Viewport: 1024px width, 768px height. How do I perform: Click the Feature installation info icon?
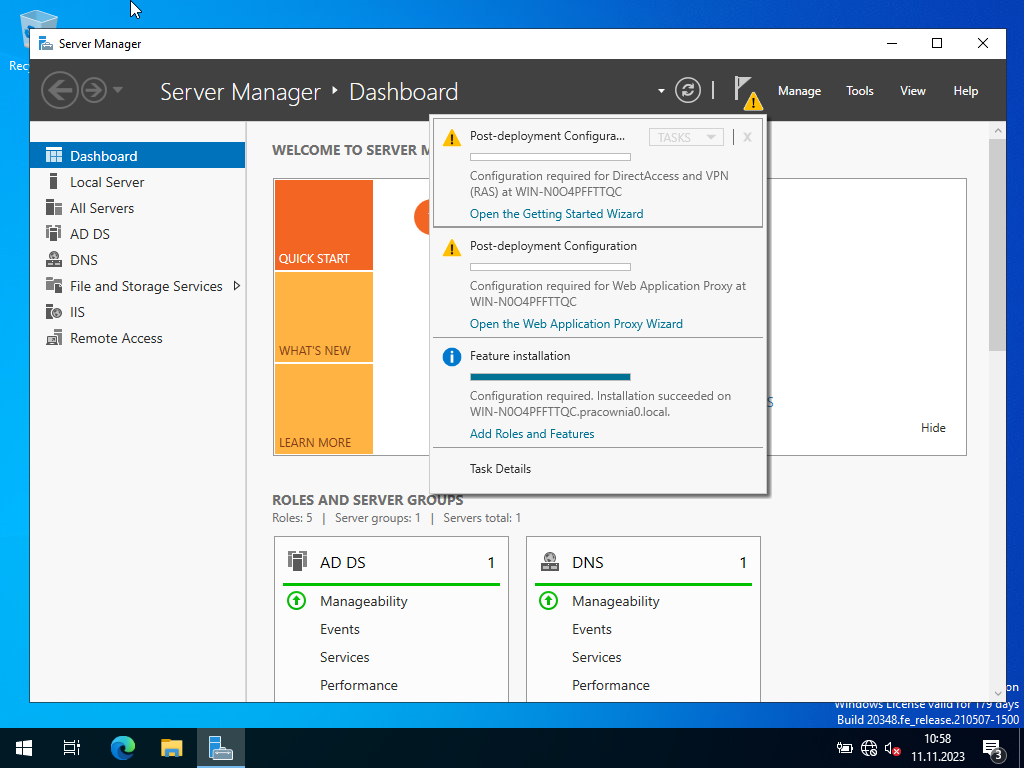tap(451, 357)
